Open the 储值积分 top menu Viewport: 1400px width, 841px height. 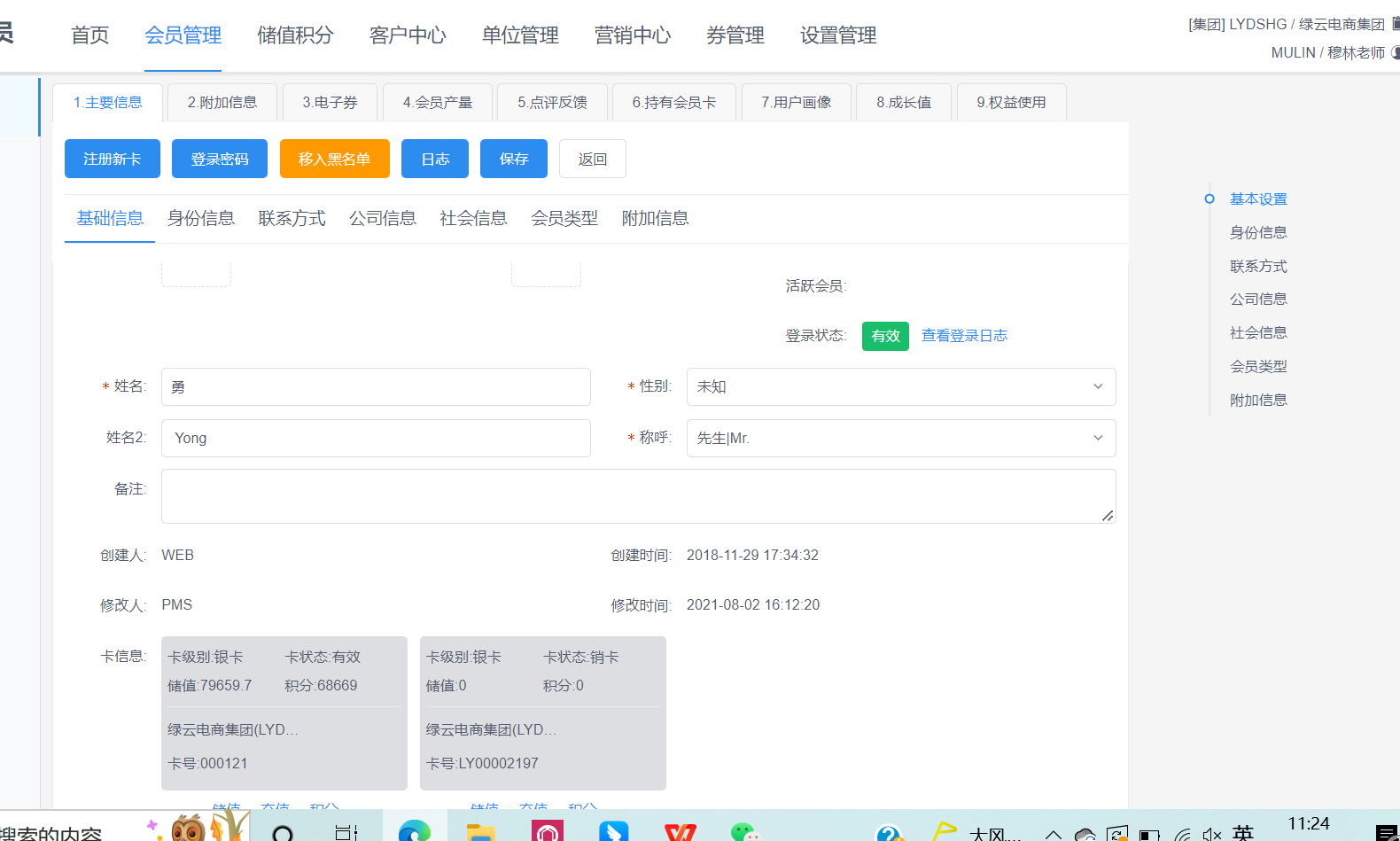(295, 35)
